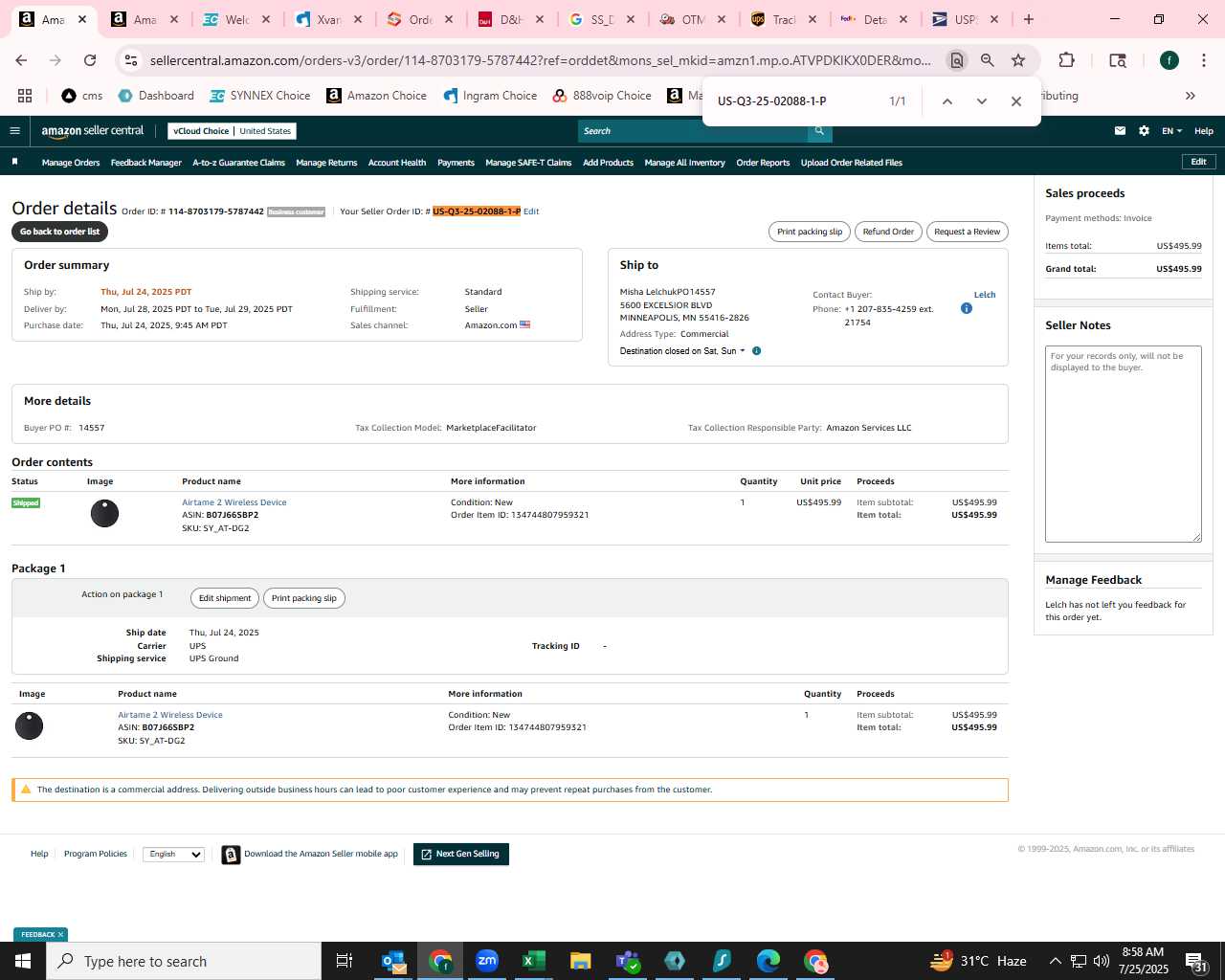Open File Explorer from the taskbar
This screenshot has width=1225, height=980.
click(x=580, y=961)
